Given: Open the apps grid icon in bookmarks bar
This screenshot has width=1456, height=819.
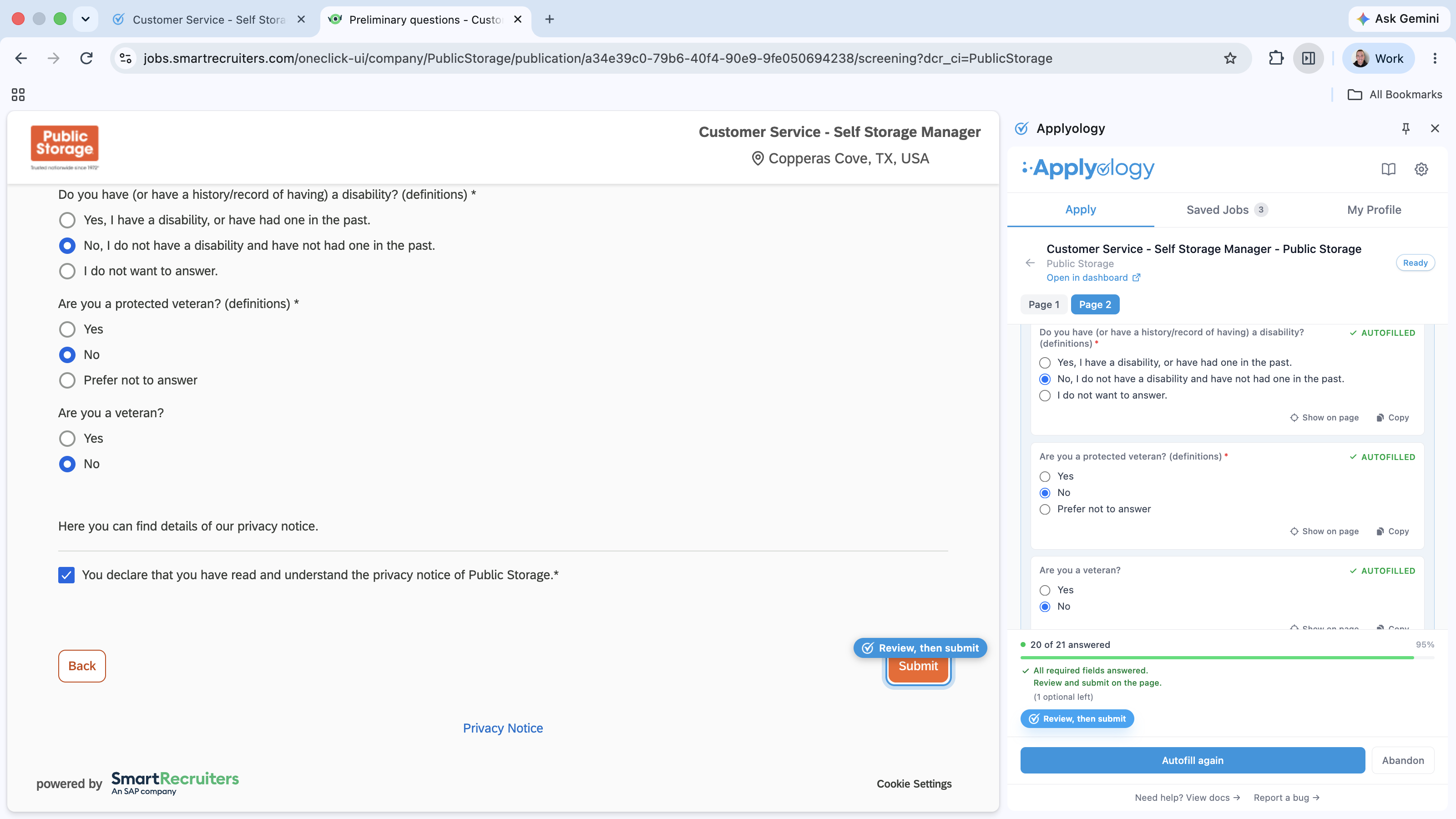Looking at the screenshot, I should pyautogui.click(x=18, y=94).
